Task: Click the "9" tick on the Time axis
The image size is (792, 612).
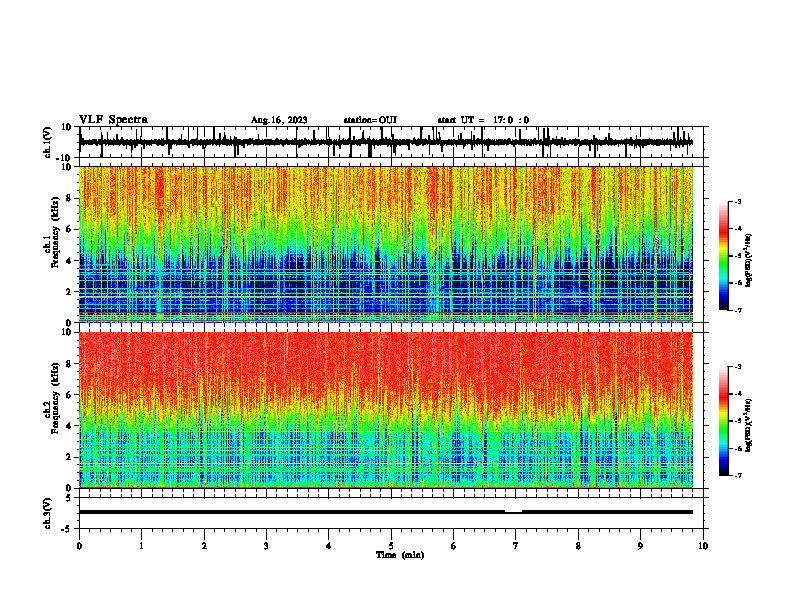Action: coord(640,546)
